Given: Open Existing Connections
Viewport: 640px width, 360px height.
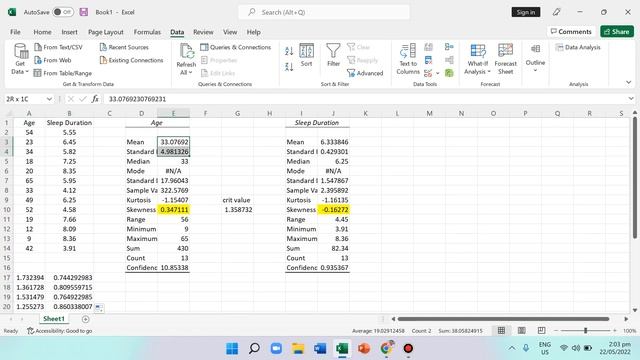Looking at the screenshot, I should [131, 60].
